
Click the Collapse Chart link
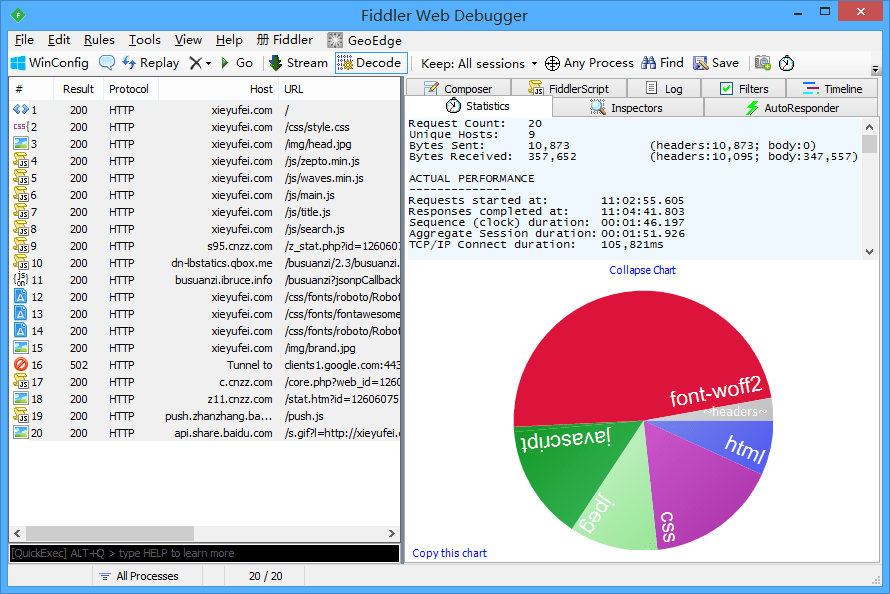(643, 270)
